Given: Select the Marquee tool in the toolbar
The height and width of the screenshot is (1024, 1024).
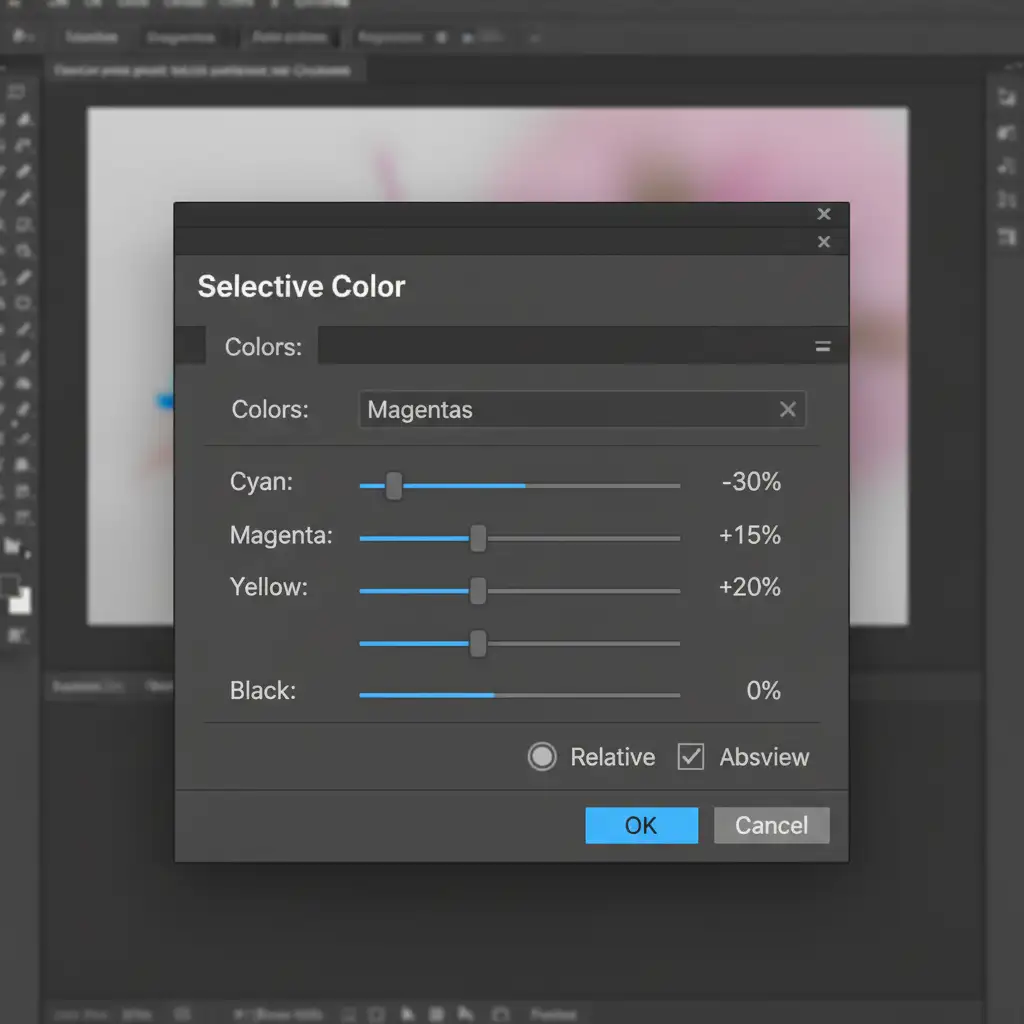Looking at the screenshot, I should coord(16,93).
